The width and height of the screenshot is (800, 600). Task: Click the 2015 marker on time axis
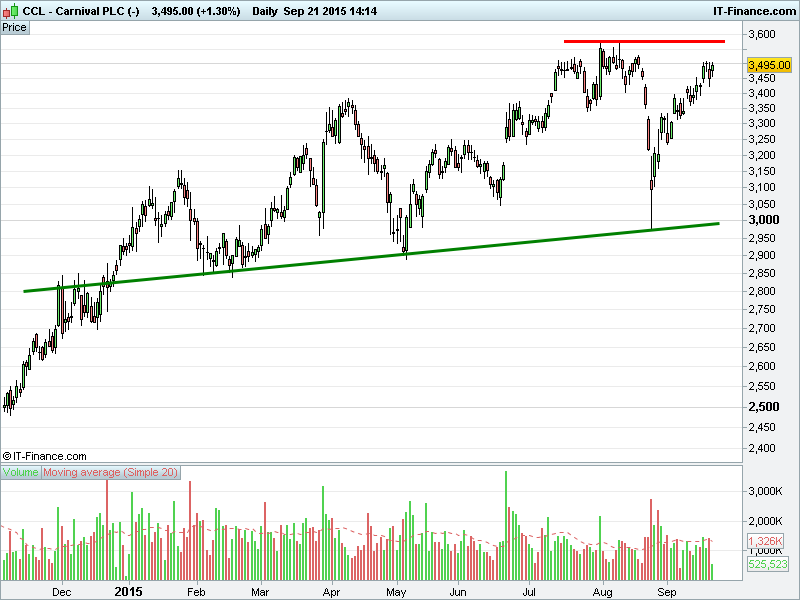tap(128, 591)
